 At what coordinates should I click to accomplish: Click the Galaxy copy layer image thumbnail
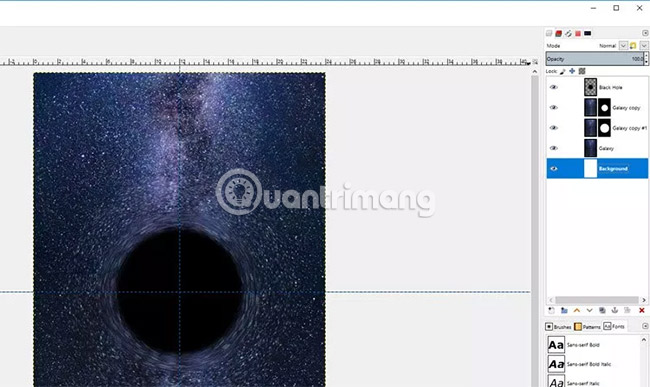point(590,107)
